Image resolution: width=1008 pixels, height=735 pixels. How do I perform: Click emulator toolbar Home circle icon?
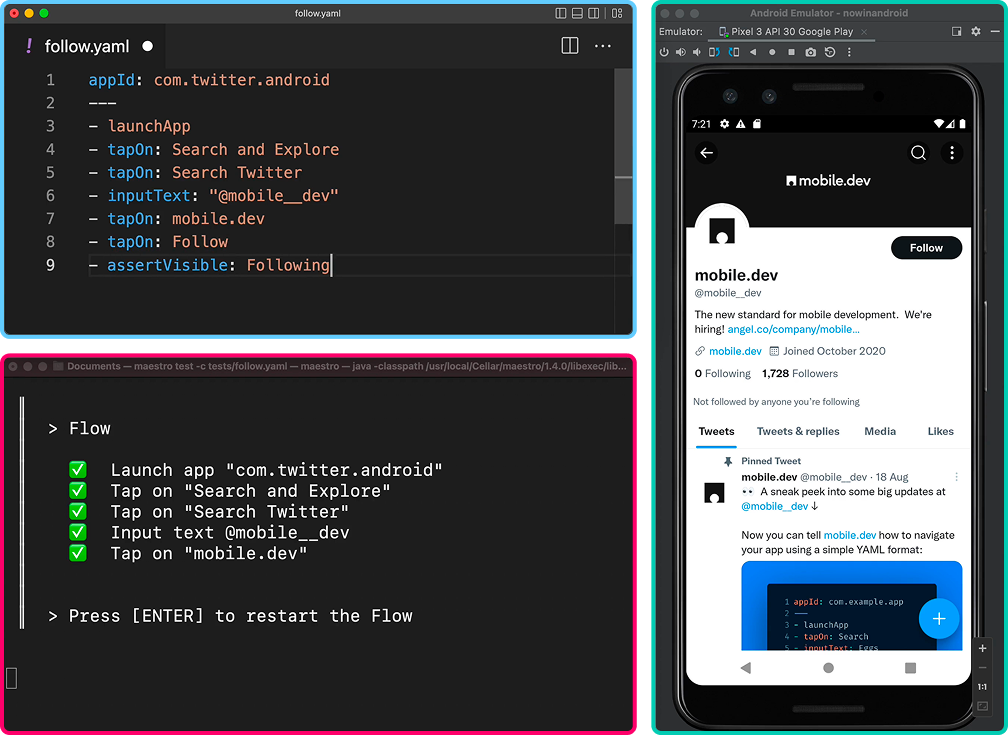772,52
